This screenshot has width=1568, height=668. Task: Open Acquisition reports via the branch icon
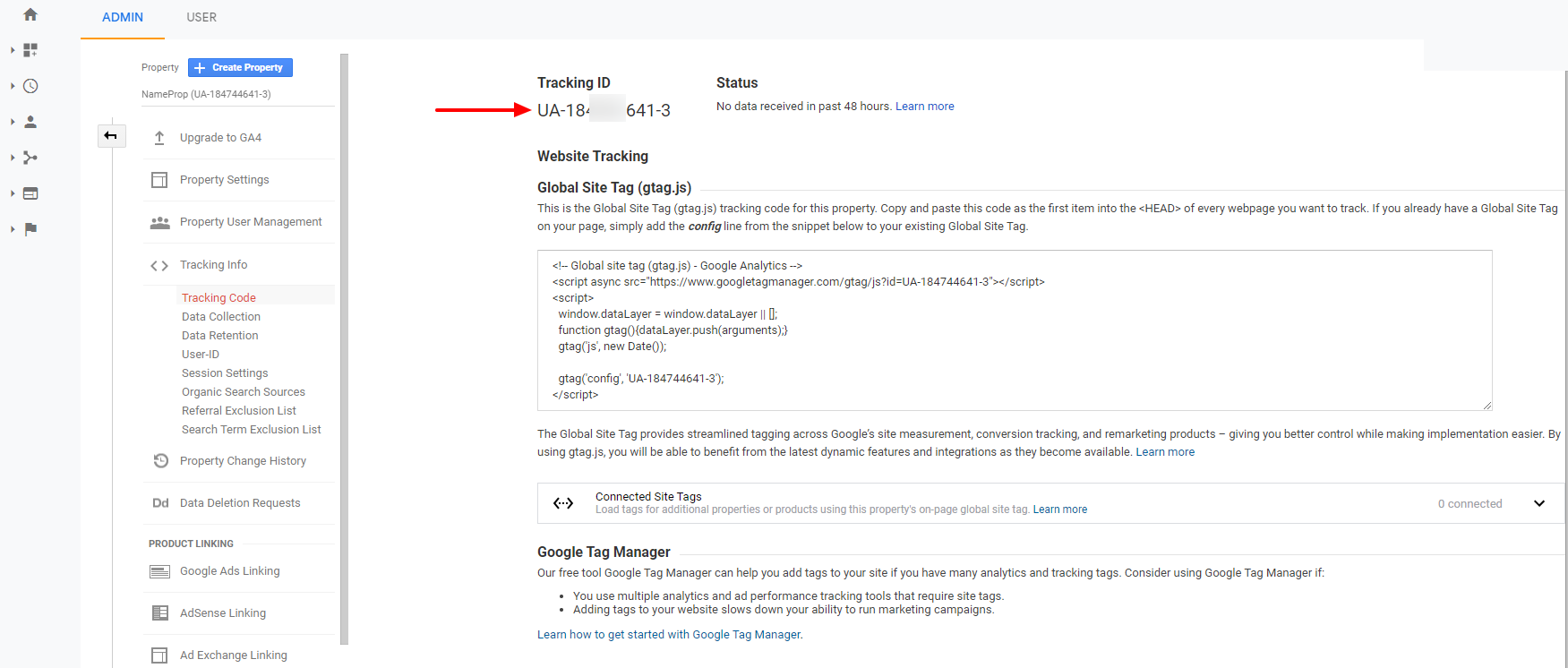[x=30, y=158]
